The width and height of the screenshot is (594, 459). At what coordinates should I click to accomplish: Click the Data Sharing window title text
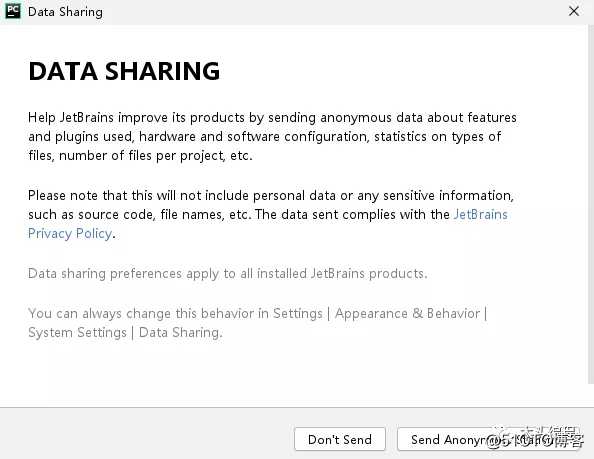click(x=65, y=12)
